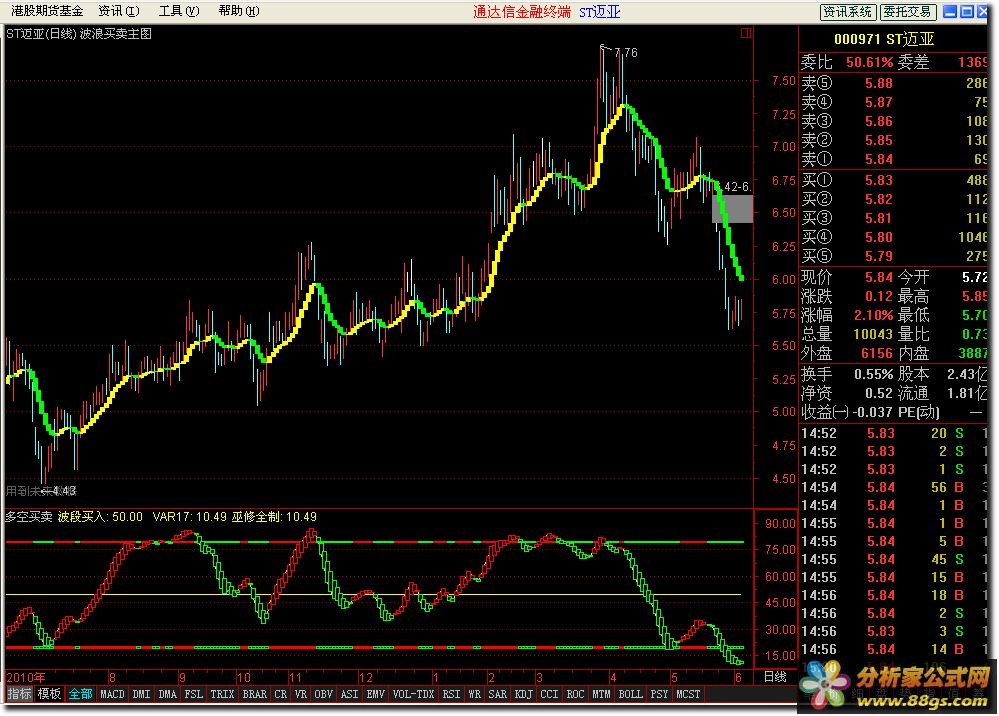Switch indicator to OBV
Screen dimensions: 999x716
tap(324, 694)
